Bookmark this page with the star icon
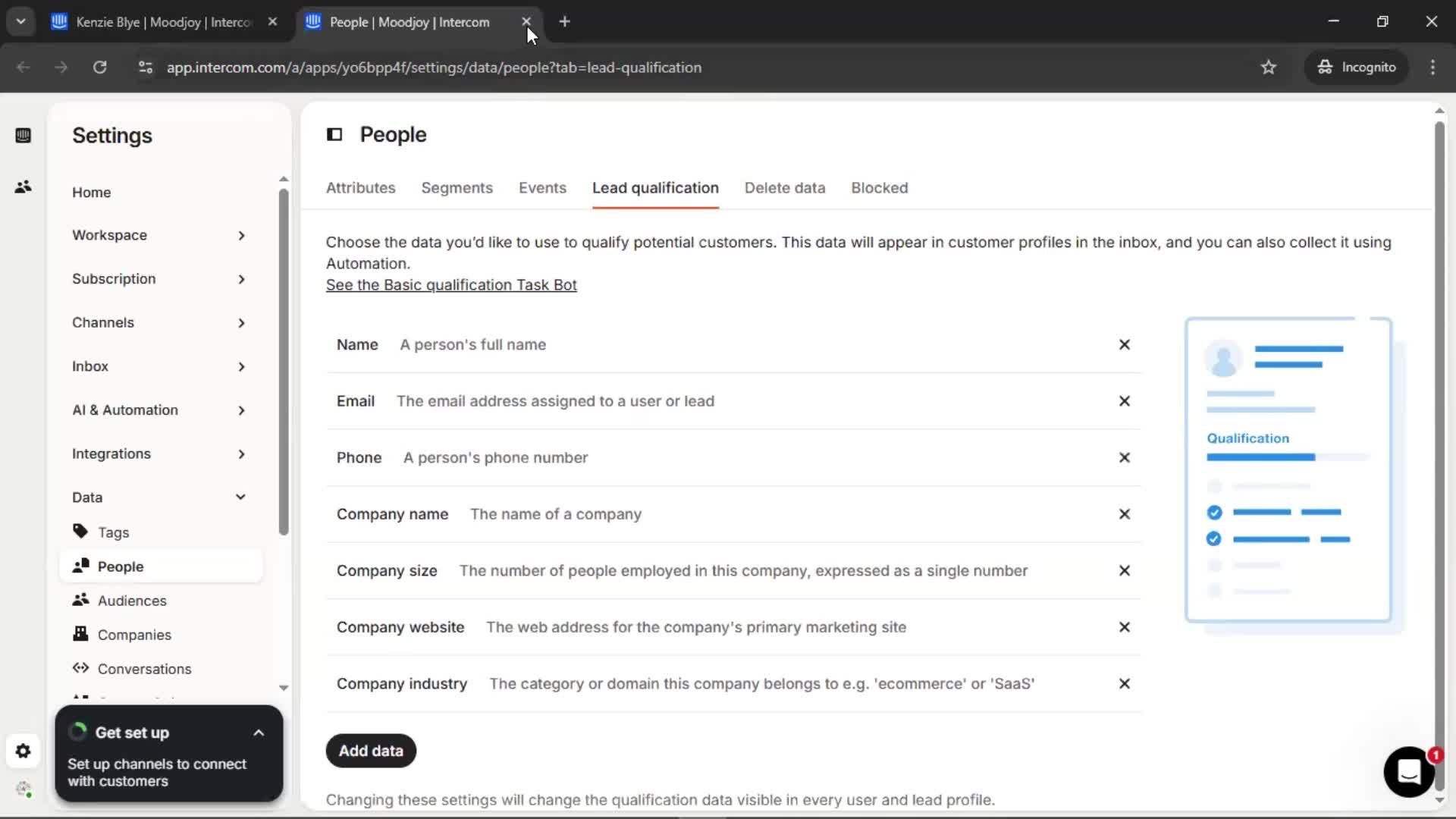 click(1269, 67)
